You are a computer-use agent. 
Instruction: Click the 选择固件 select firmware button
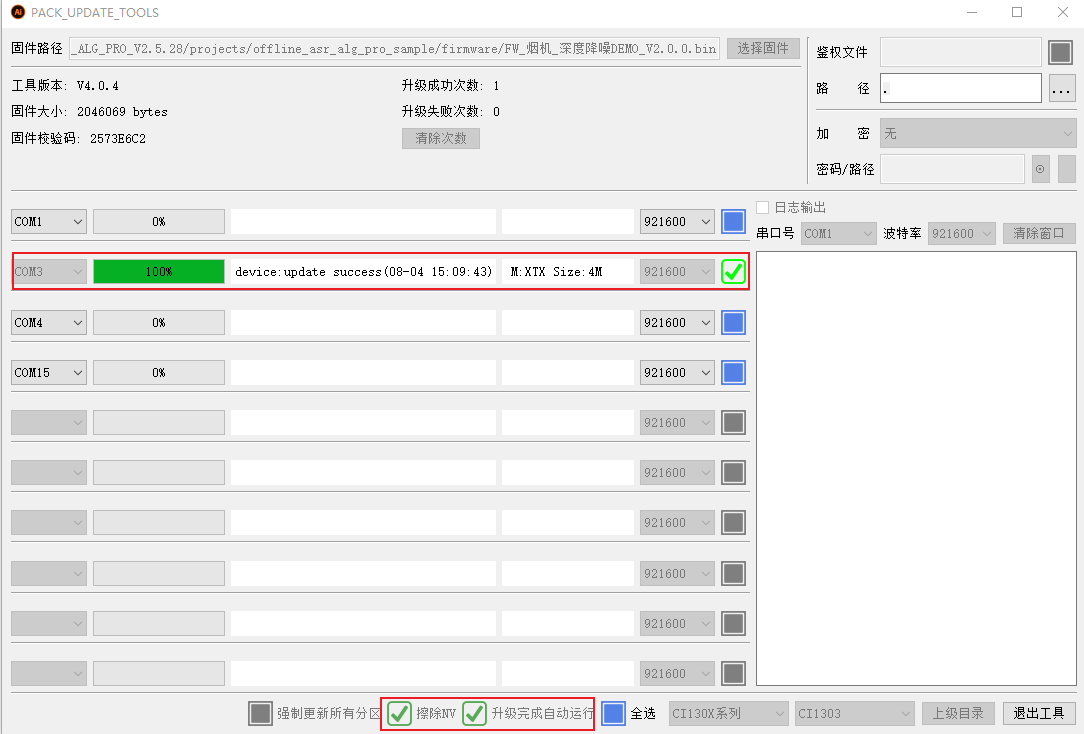tap(763, 49)
